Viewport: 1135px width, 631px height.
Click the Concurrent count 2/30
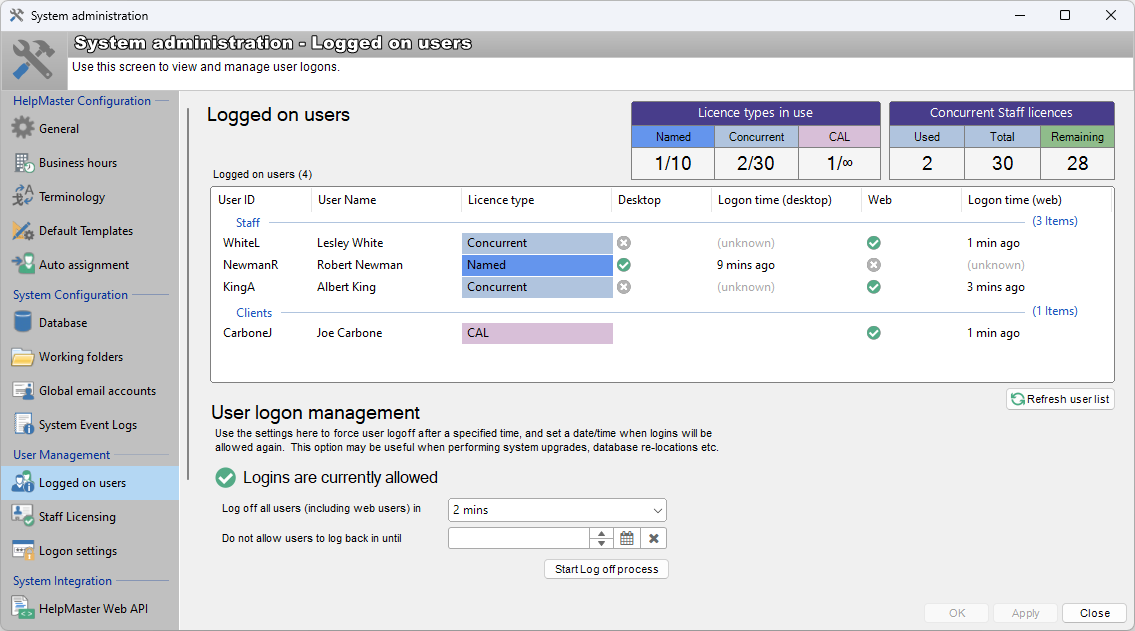click(x=756, y=164)
